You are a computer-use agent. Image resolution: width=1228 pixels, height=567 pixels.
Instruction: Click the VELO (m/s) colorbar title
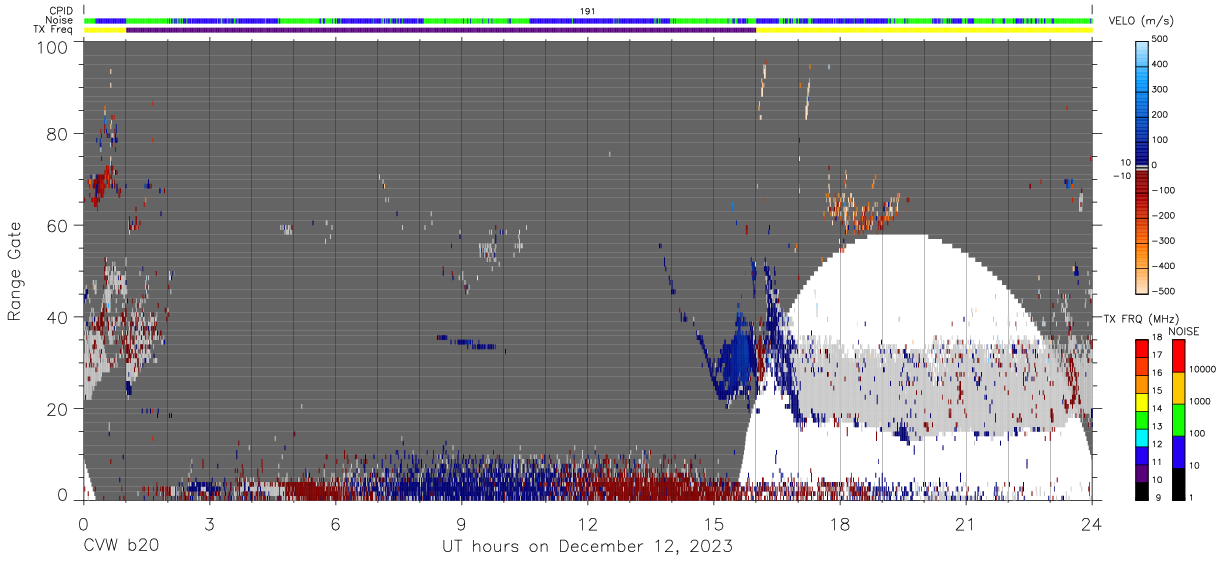(x=1142, y=21)
